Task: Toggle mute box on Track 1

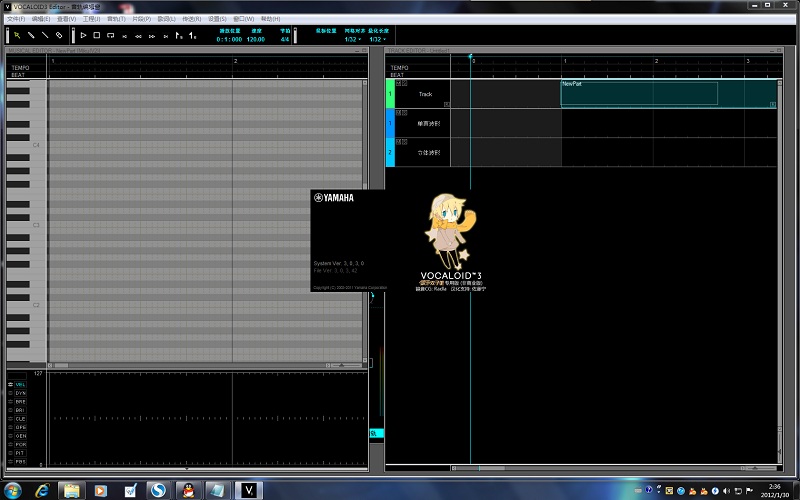Action: [x=396, y=84]
